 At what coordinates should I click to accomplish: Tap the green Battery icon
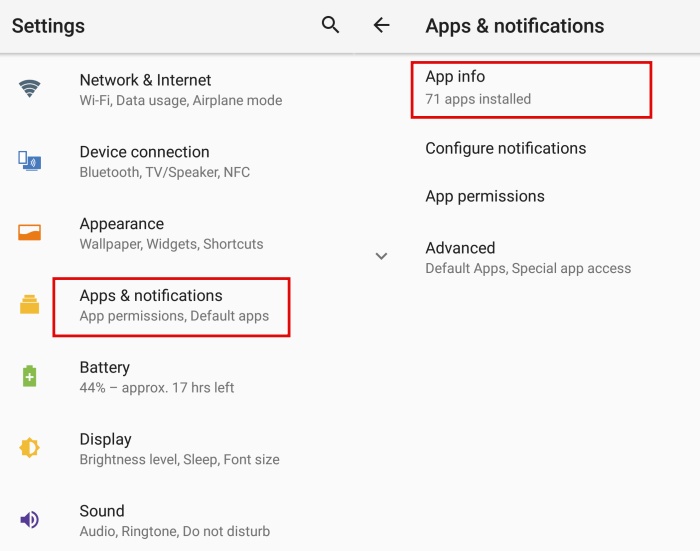[x=29, y=376]
